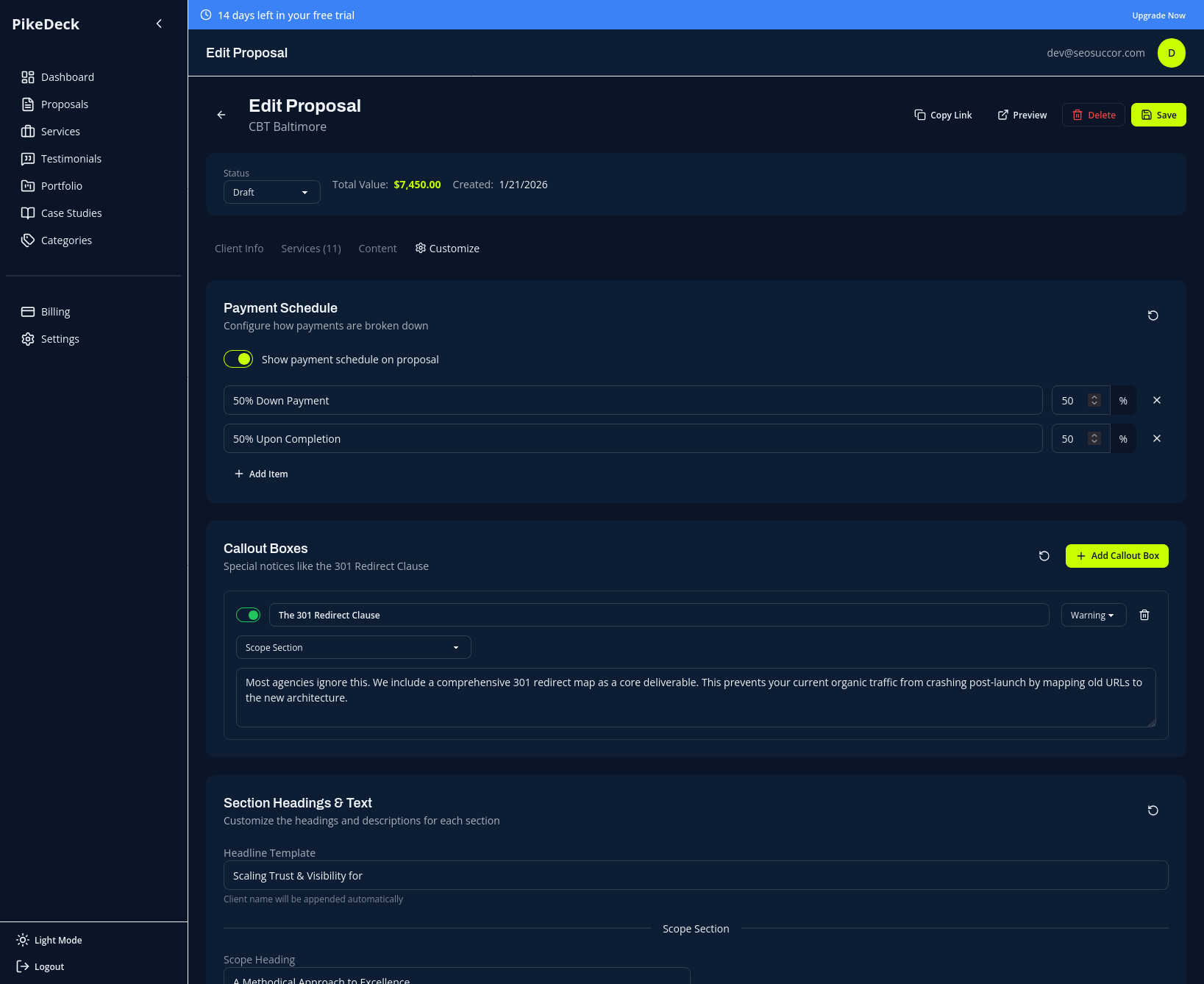Click the back arrow beside Edit Proposal

click(221, 115)
